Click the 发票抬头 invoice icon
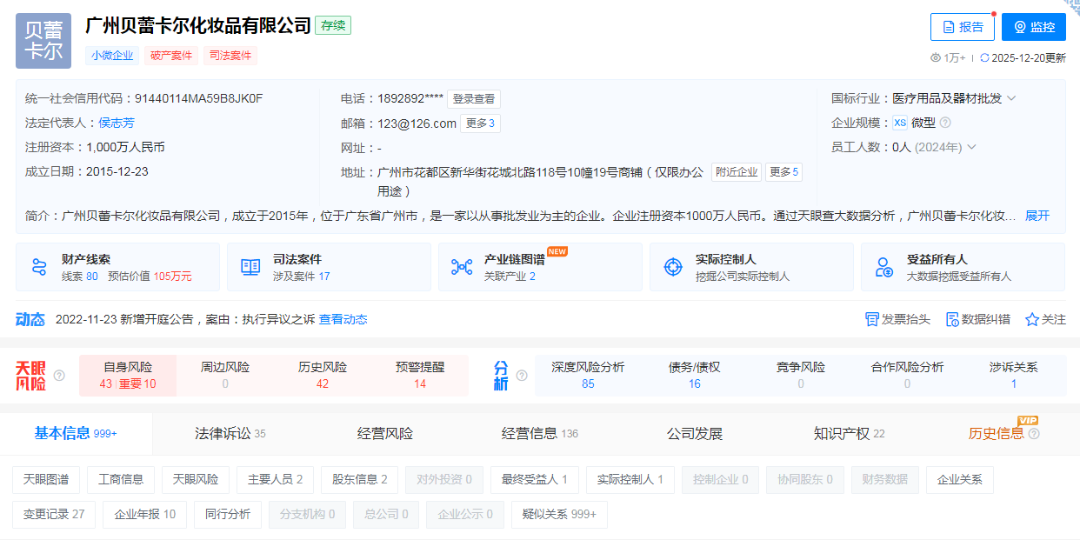Screen dimensions: 1080x540 (x=872, y=319)
